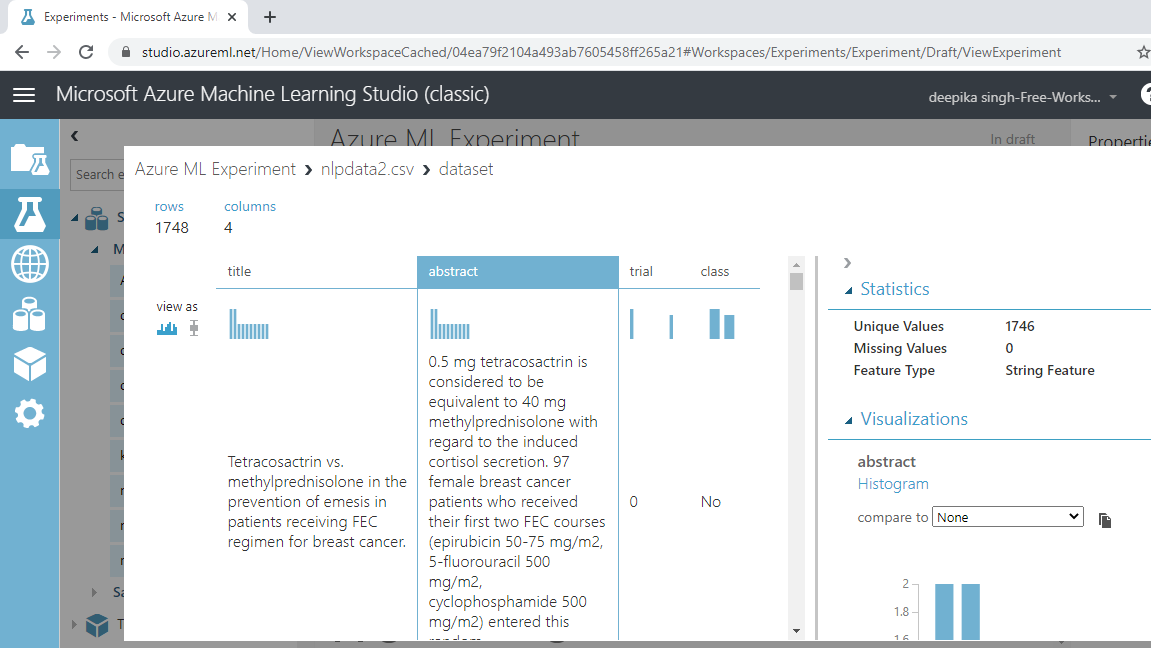
Task: Collapse the Visualizations section
Action: tap(849, 421)
